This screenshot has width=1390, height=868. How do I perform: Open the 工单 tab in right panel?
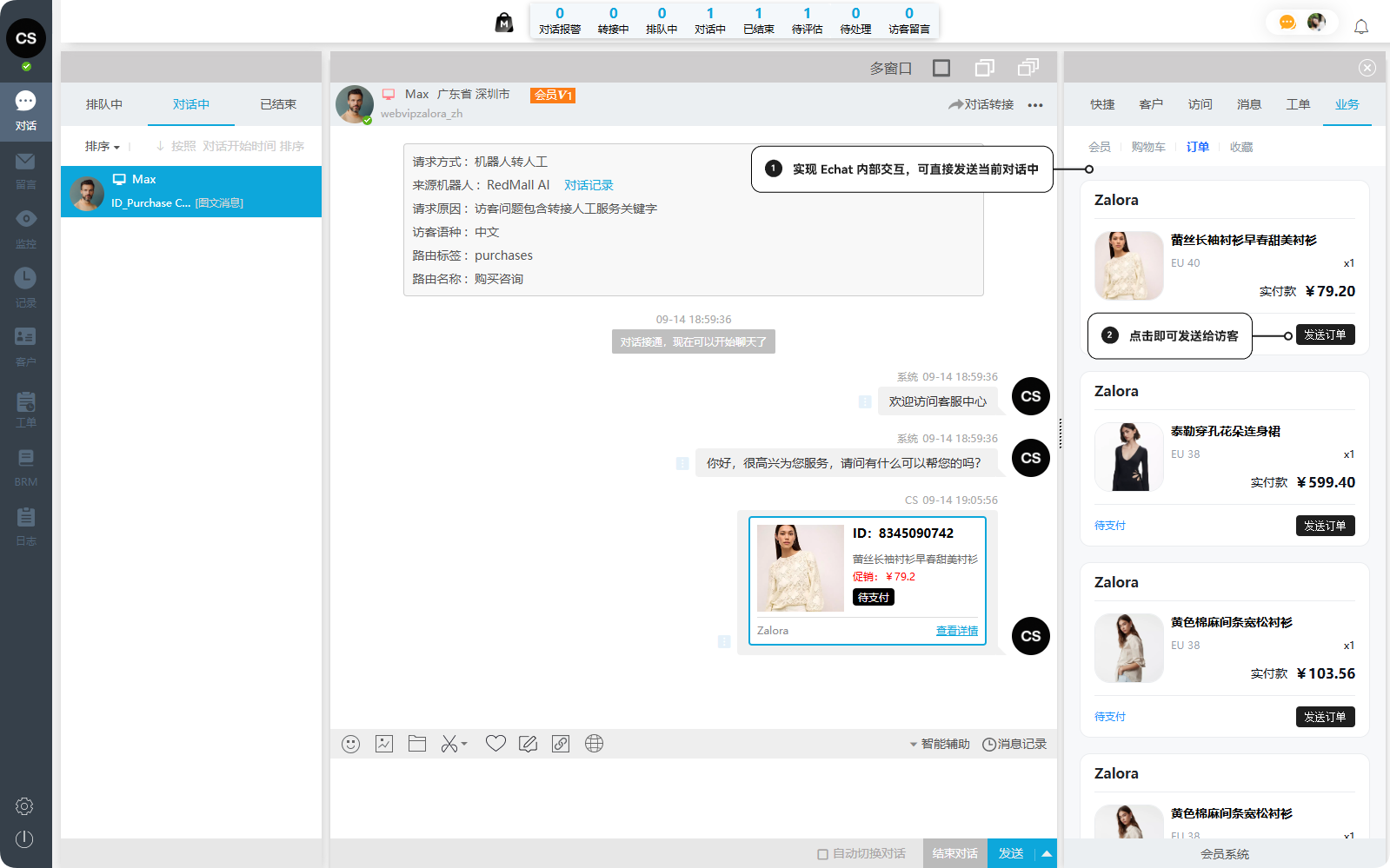coord(1298,104)
